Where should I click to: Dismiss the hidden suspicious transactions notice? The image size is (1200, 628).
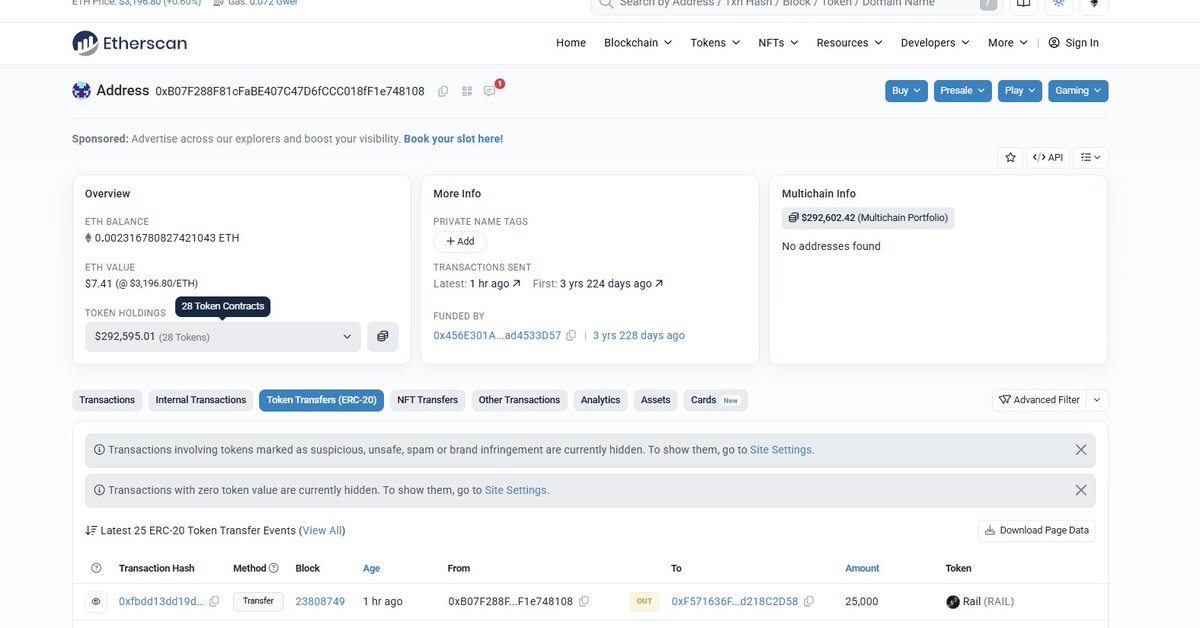(1080, 449)
